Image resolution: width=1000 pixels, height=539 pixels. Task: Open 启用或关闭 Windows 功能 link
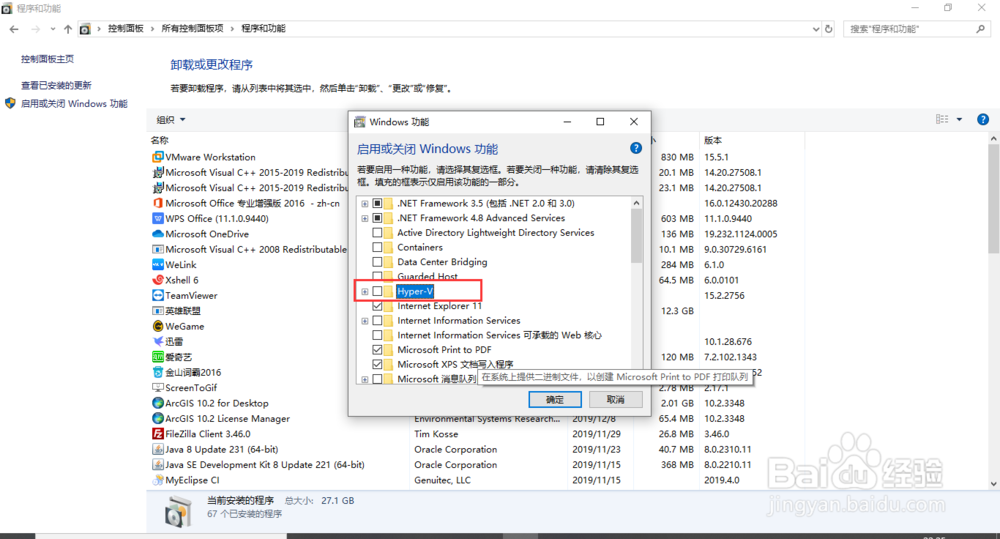pos(74,103)
